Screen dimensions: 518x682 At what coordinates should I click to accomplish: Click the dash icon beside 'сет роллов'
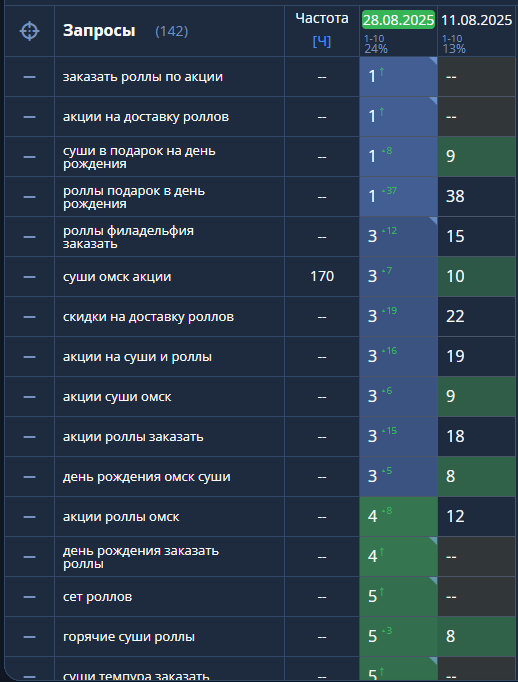[30, 597]
